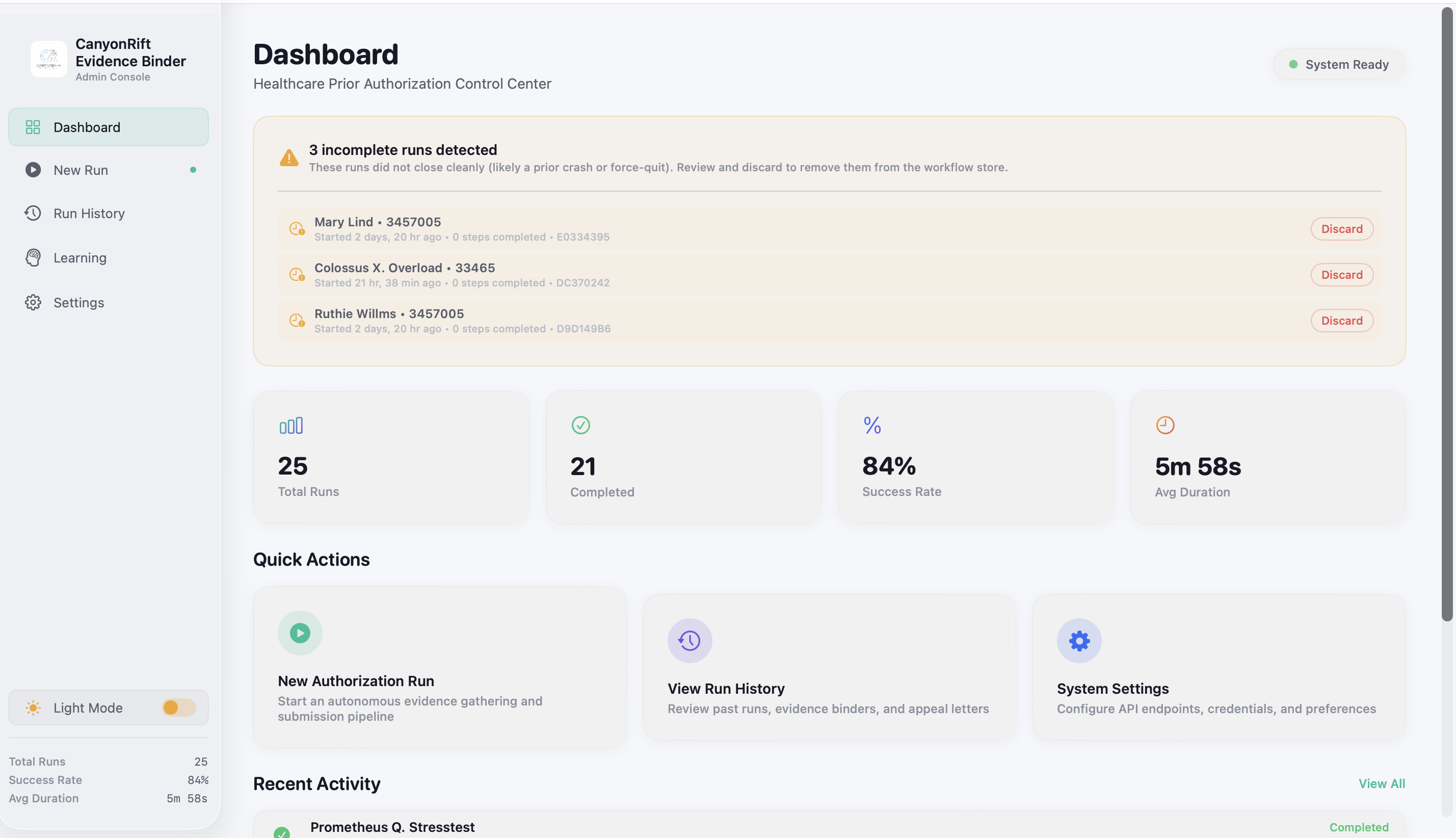Select the Prometheus Q. Stresstest activity row
The image size is (1456, 838).
click(829, 825)
